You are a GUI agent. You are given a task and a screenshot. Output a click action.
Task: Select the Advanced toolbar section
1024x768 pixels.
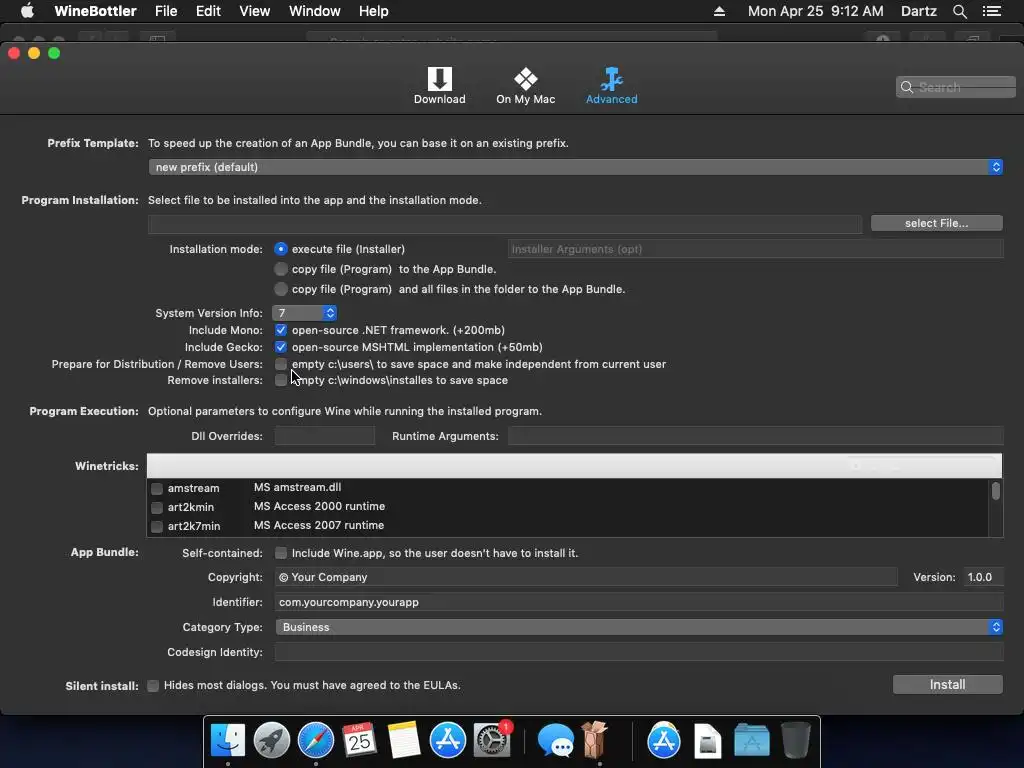[611, 86]
